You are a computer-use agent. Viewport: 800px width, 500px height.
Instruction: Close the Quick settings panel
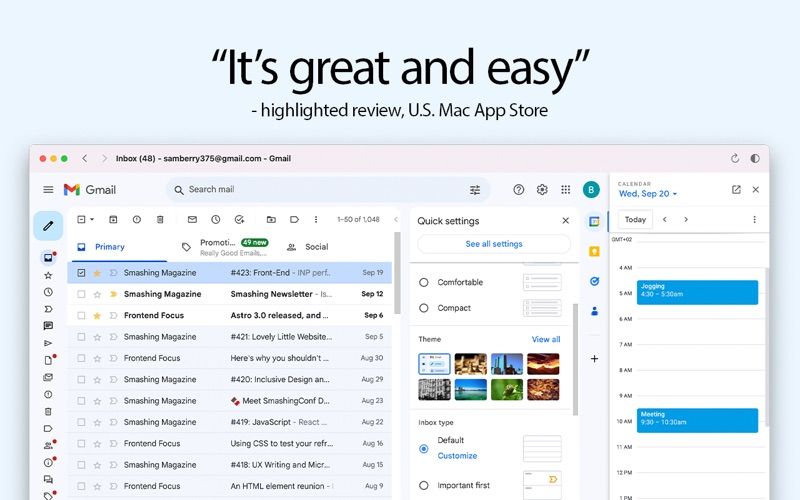click(565, 220)
